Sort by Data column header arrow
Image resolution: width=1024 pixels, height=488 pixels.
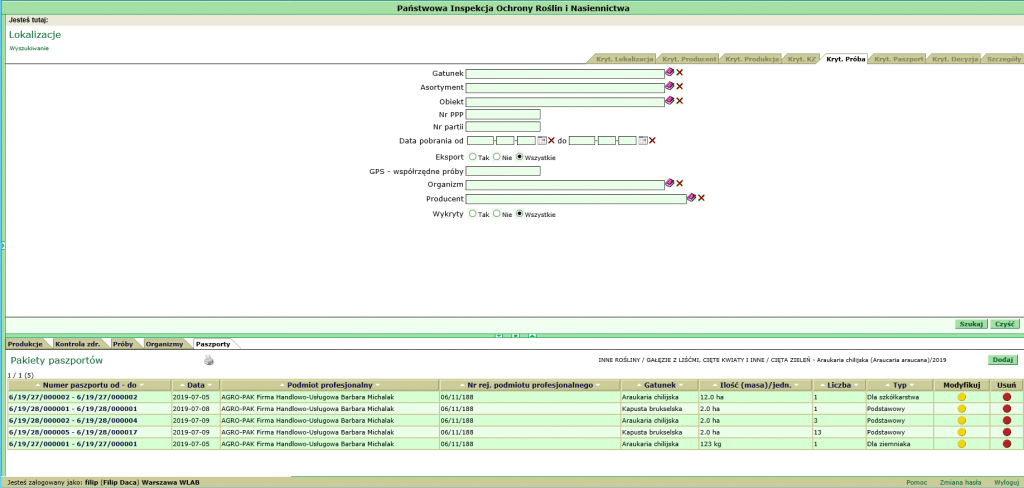[x=181, y=385]
